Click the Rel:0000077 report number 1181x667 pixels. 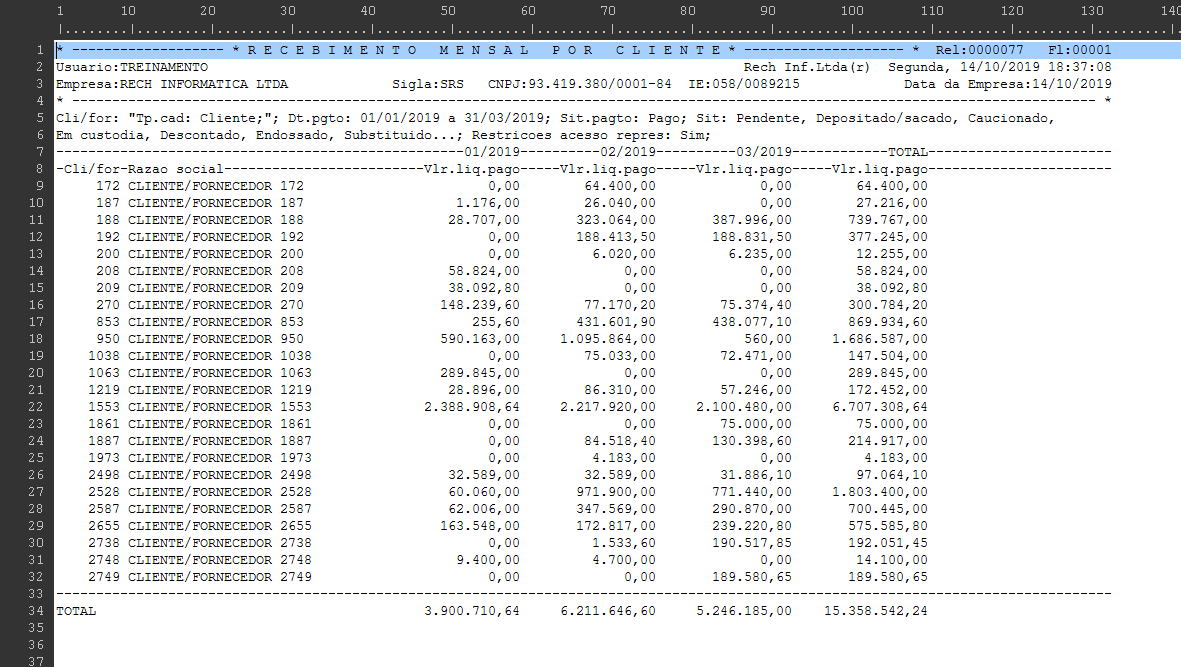979,50
